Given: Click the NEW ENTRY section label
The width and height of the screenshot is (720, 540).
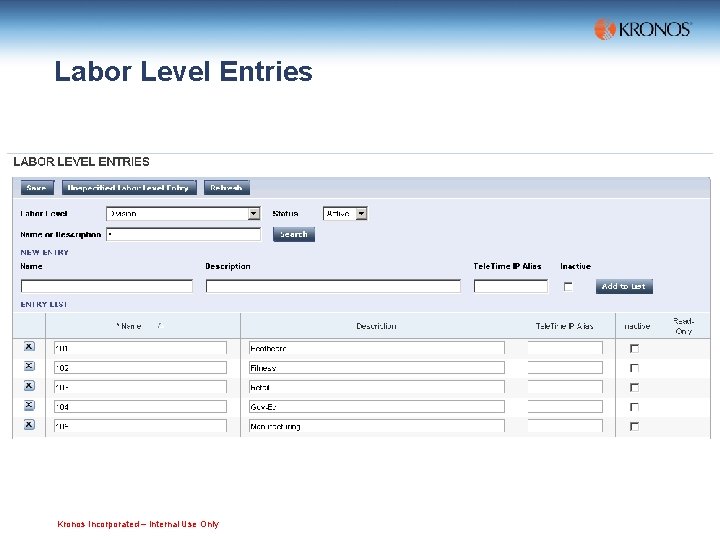Looking at the screenshot, I should tap(45, 252).
